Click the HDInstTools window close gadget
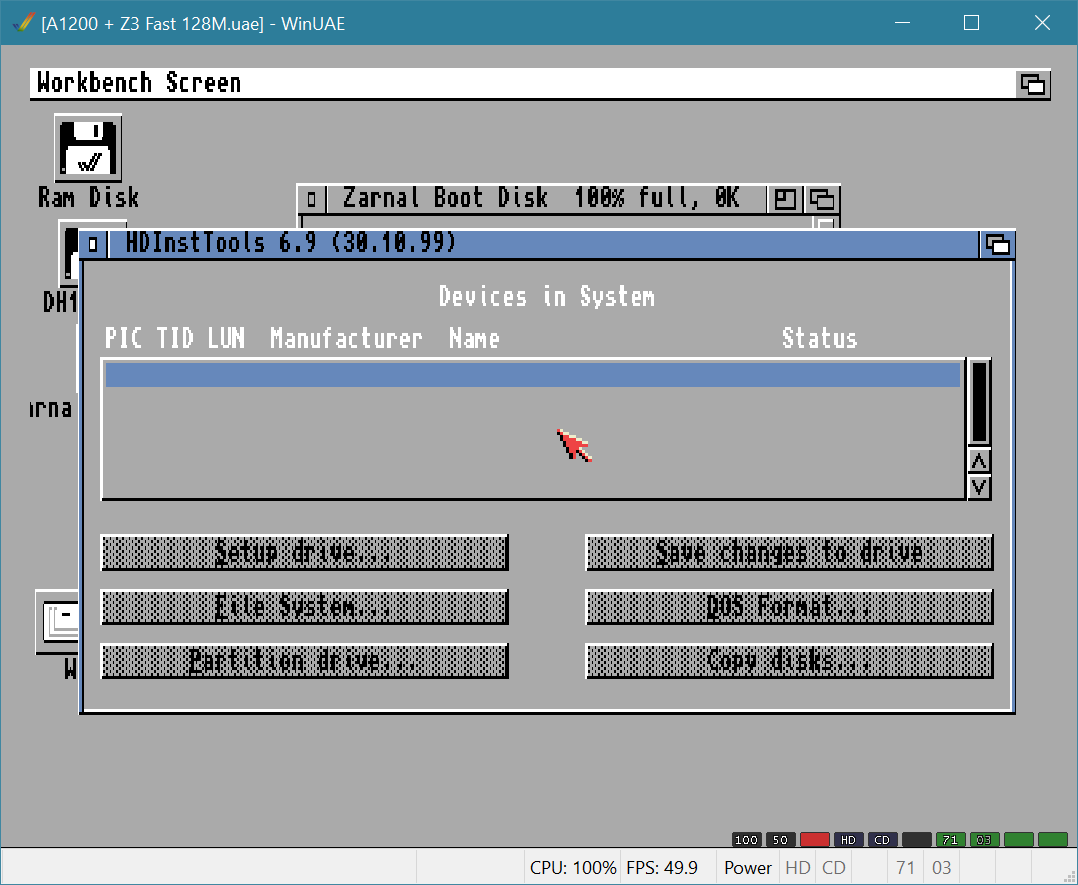Viewport: 1078px width, 885px height. (93, 244)
